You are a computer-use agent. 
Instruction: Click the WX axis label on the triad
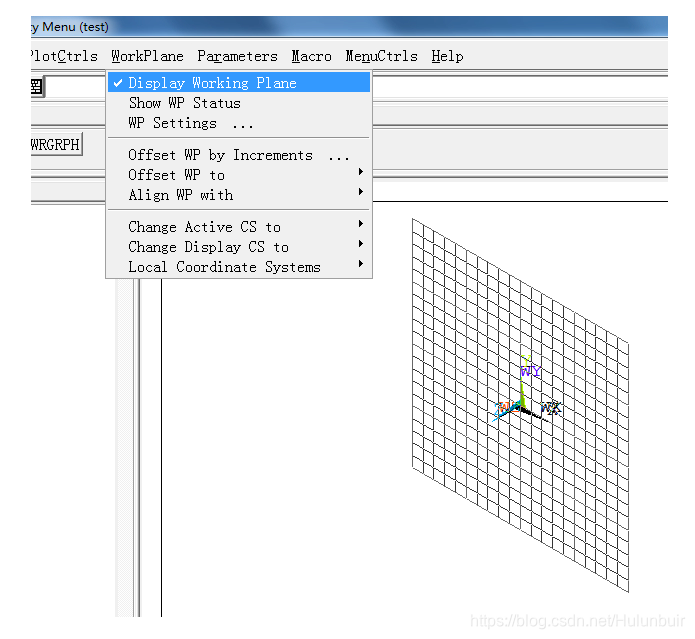point(550,408)
